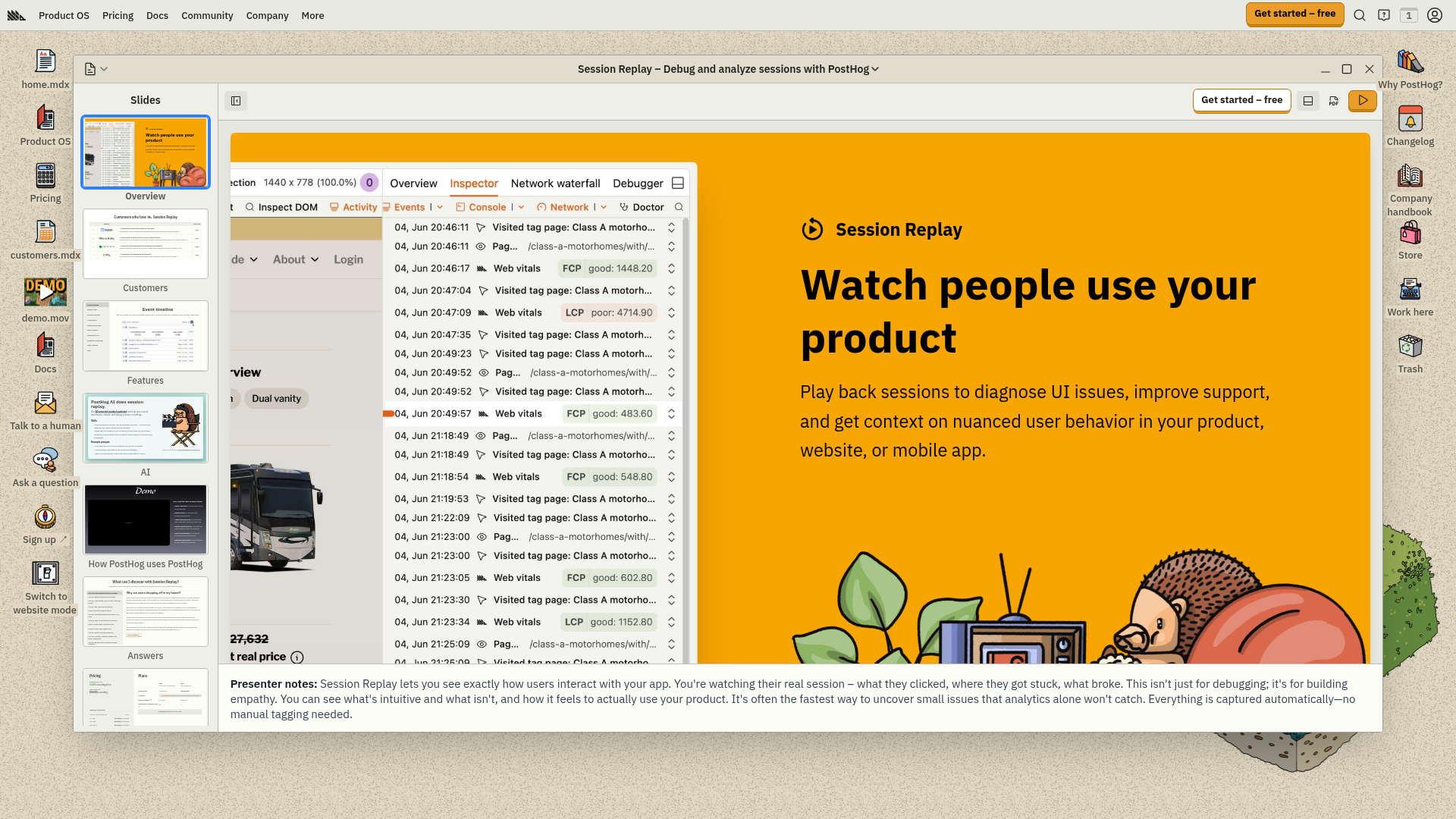
Task: Toggle the presenter notes panel icon
Action: coord(1308,101)
